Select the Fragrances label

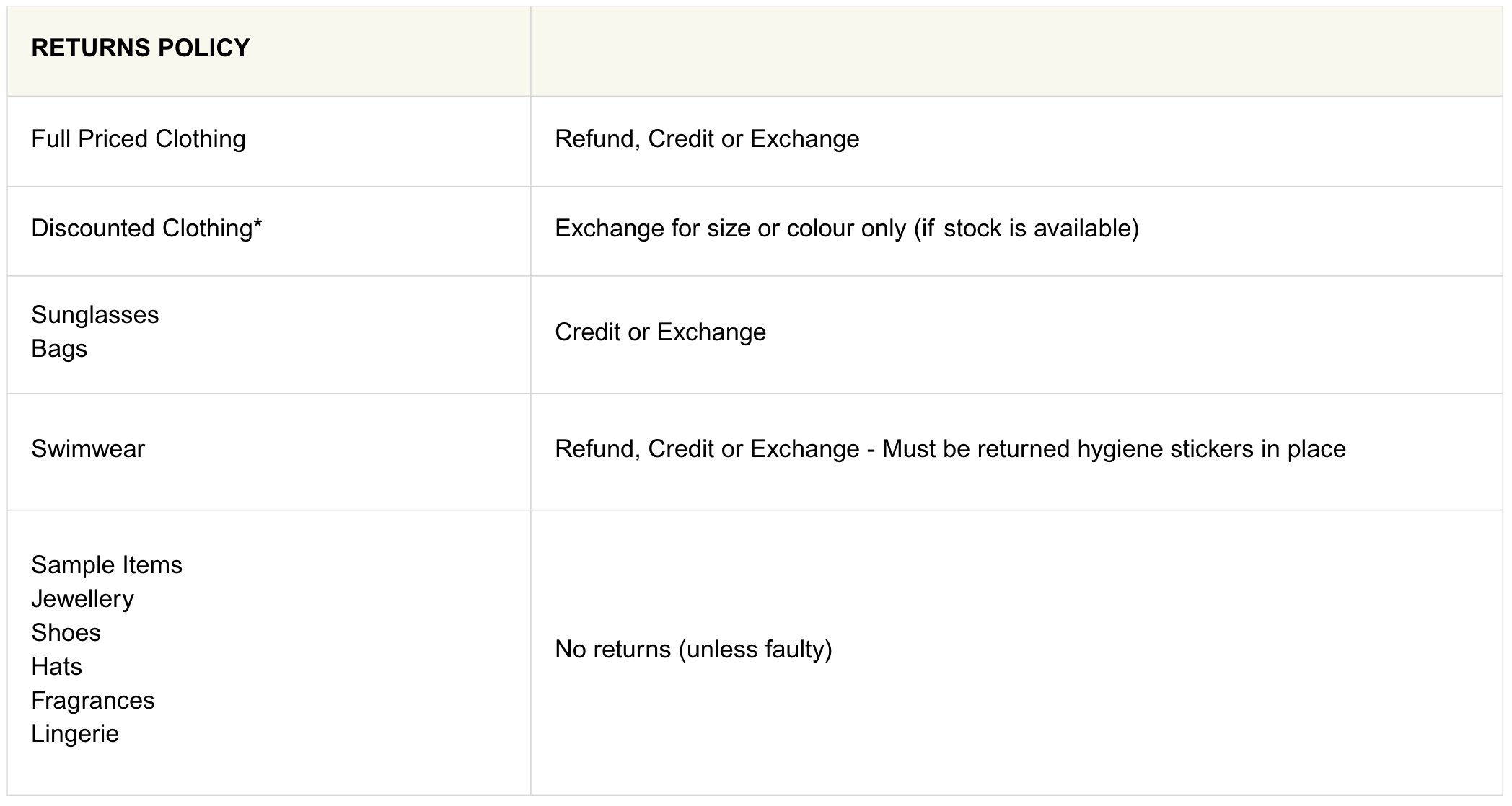pos(93,701)
